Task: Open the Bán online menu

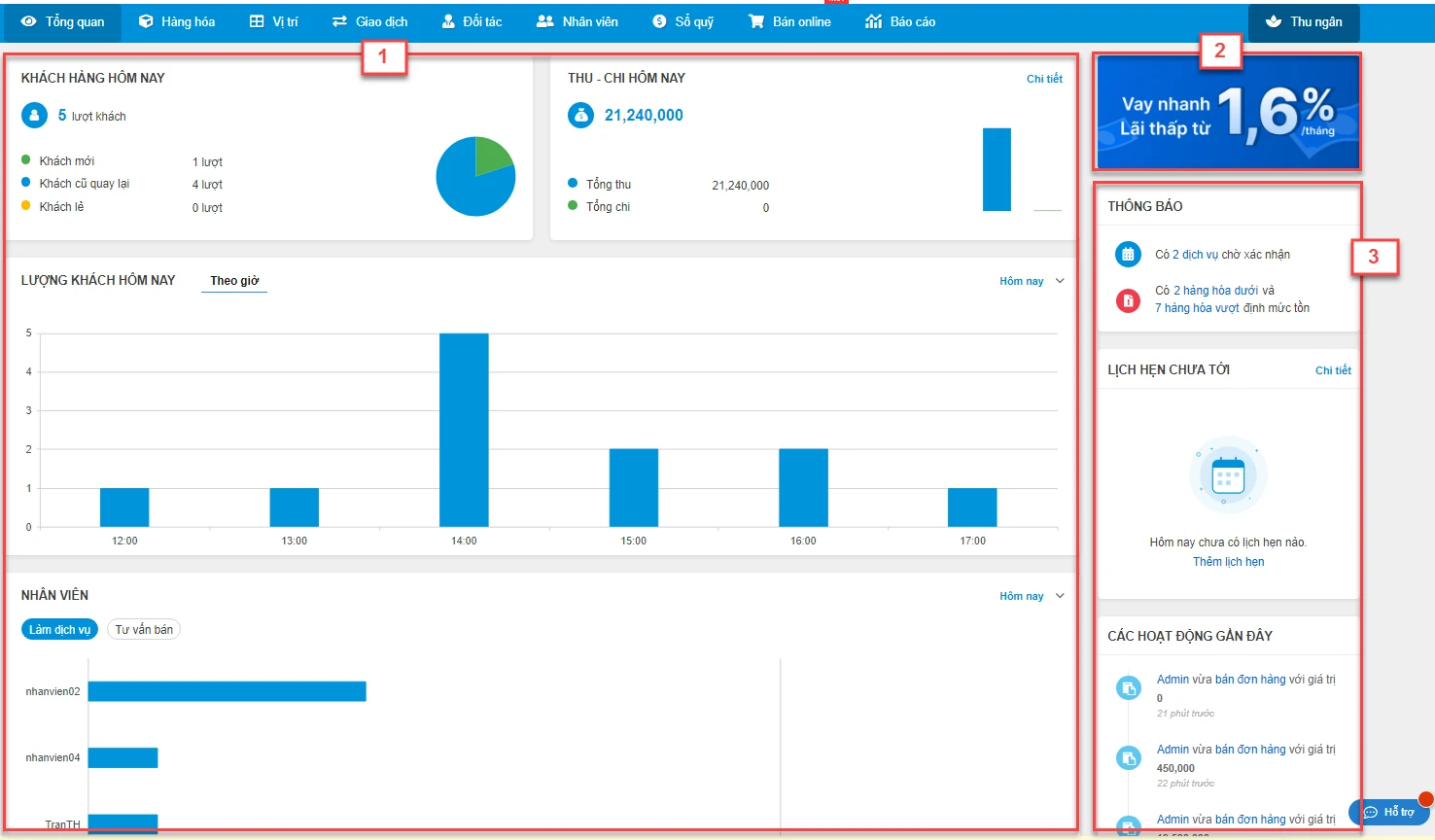Action: pos(788,21)
